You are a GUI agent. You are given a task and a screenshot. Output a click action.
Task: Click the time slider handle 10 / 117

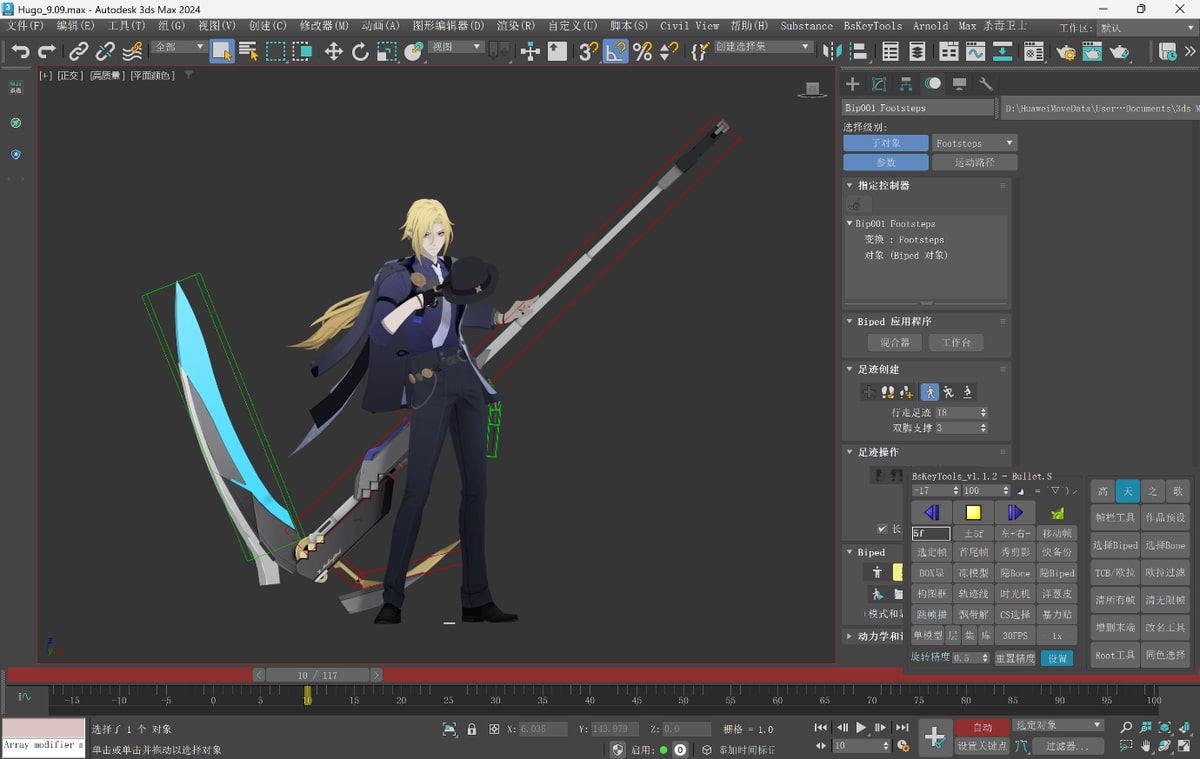pyautogui.click(x=317, y=675)
